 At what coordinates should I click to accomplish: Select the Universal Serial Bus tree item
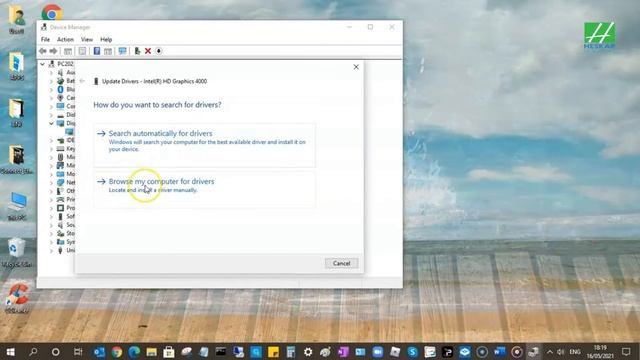(66, 250)
